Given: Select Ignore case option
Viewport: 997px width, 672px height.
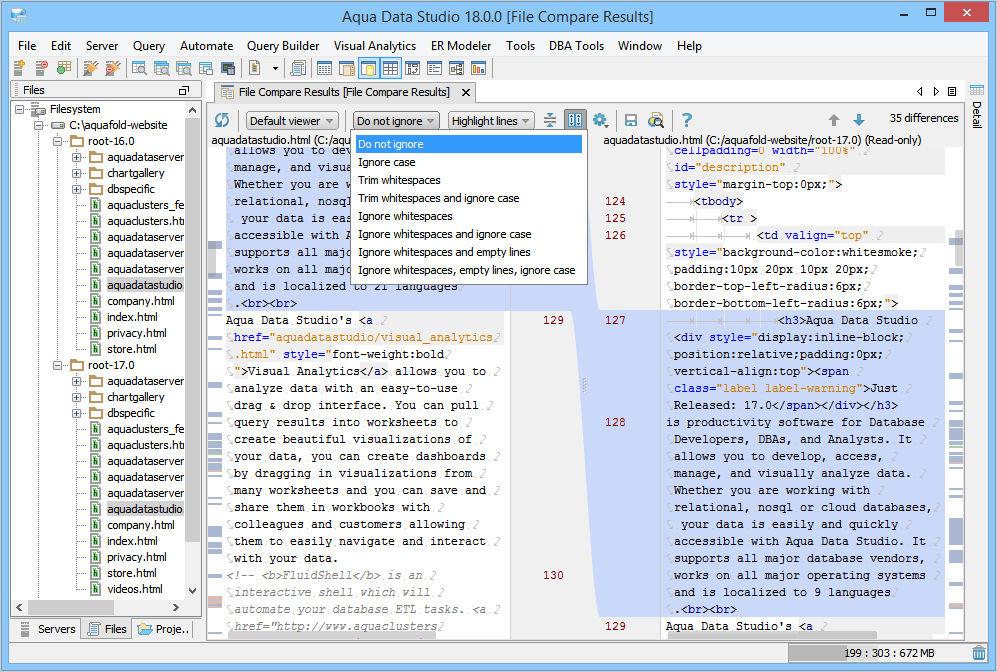Looking at the screenshot, I should coord(469,162).
